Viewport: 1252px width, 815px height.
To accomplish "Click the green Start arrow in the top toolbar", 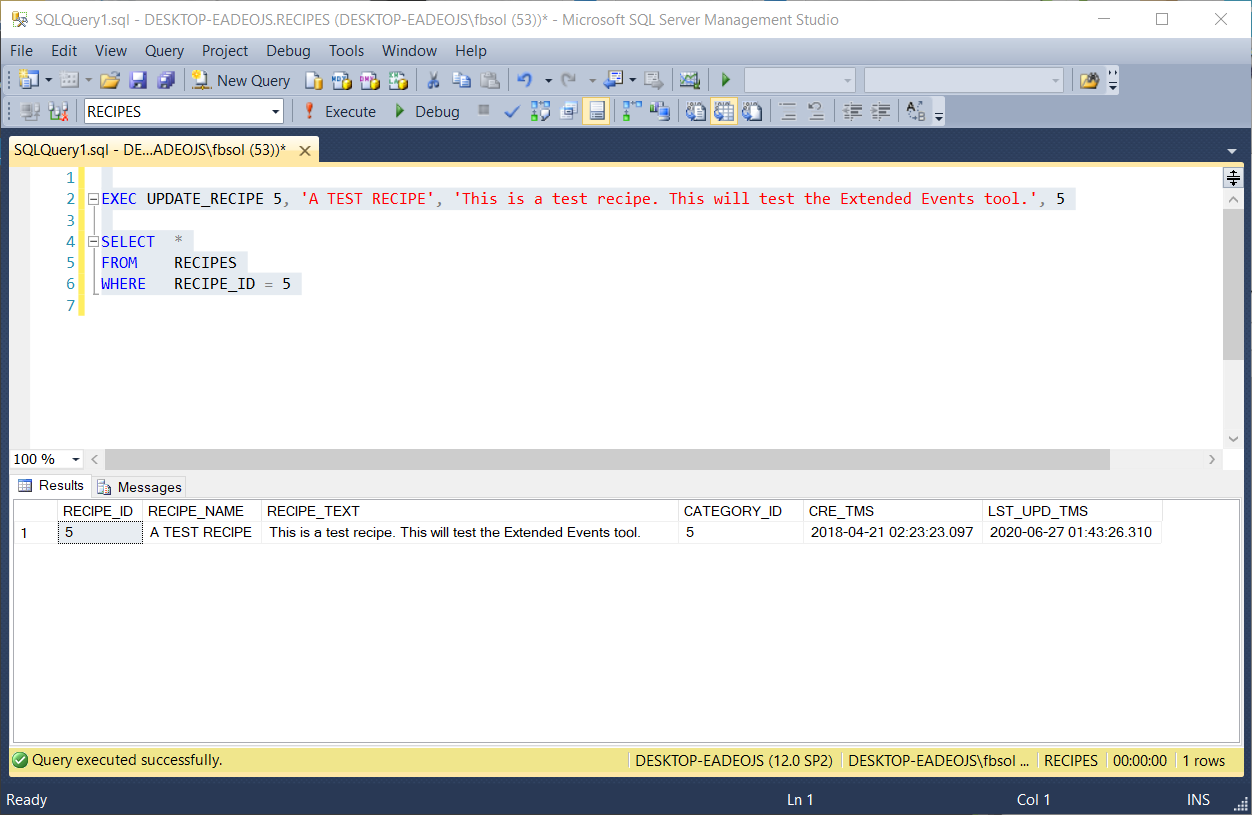I will click(726, 80).
